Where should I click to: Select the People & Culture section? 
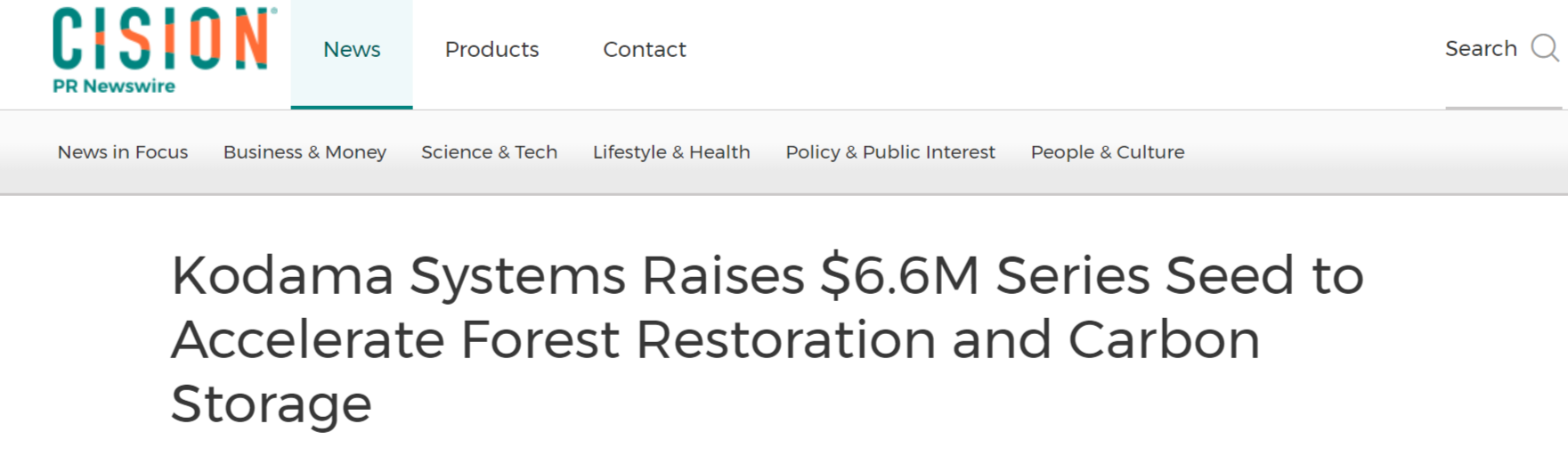pyautogui.click(x=1108, y=152)
